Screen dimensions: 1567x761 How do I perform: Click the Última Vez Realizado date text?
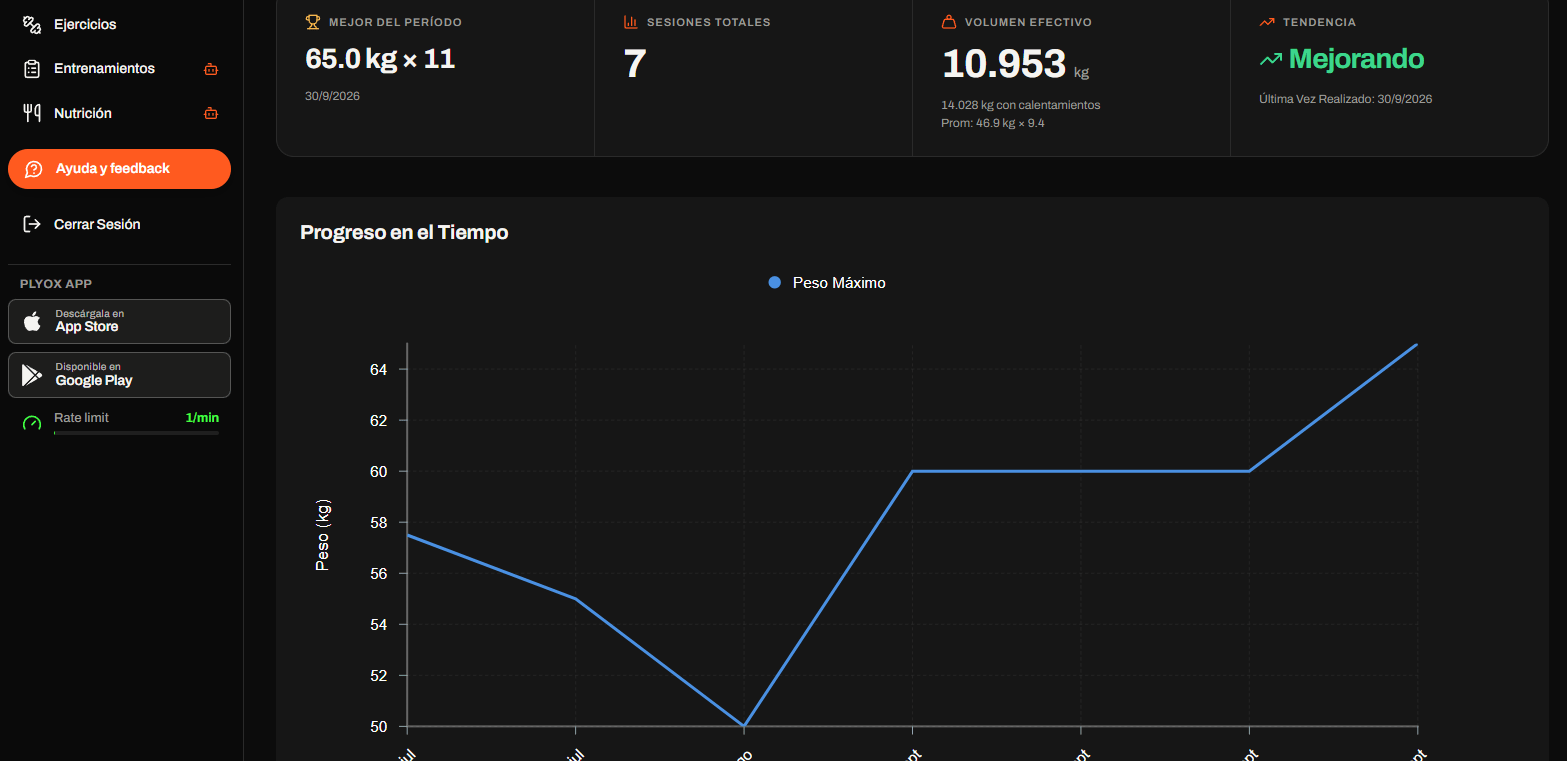click(1346, 99)
